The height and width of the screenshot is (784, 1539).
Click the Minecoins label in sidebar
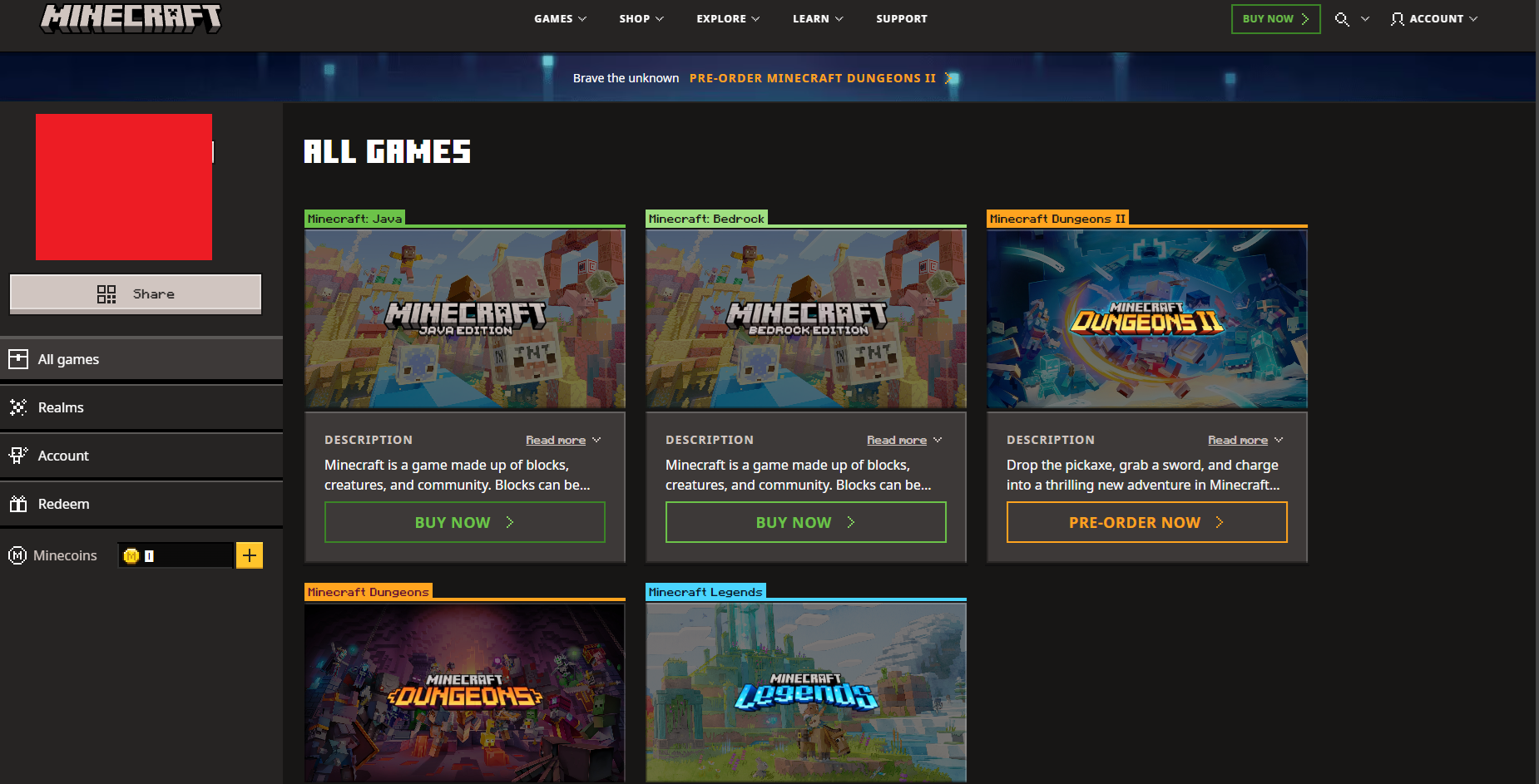pos(65,555)
